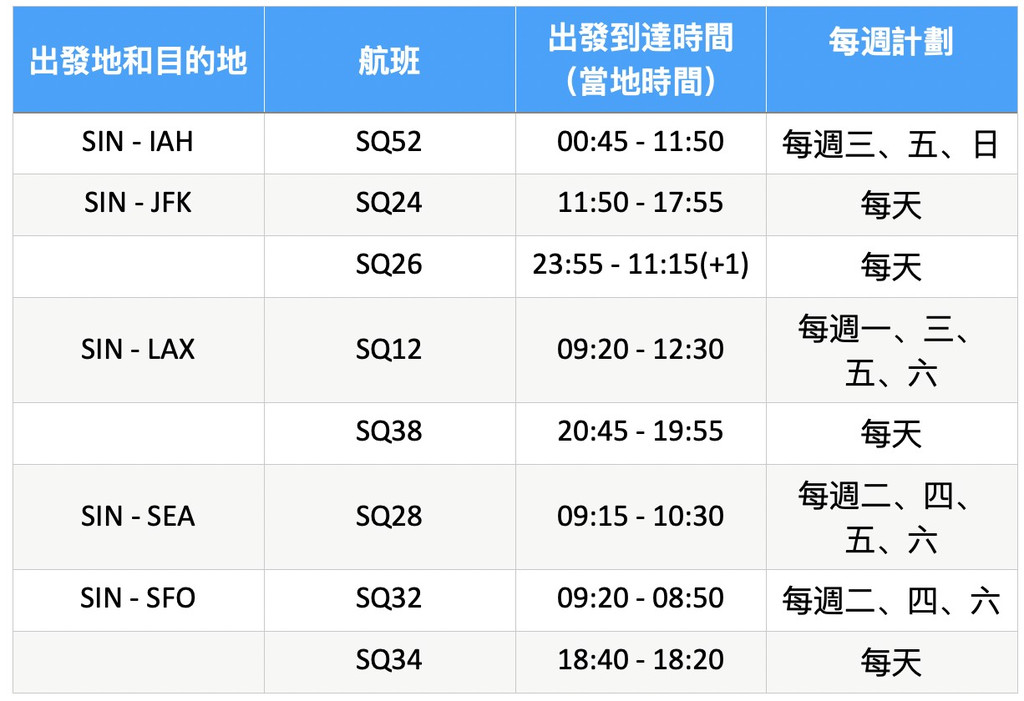Click the SIN - SFO route cell

pyautogui.click(x=138, y=598)
